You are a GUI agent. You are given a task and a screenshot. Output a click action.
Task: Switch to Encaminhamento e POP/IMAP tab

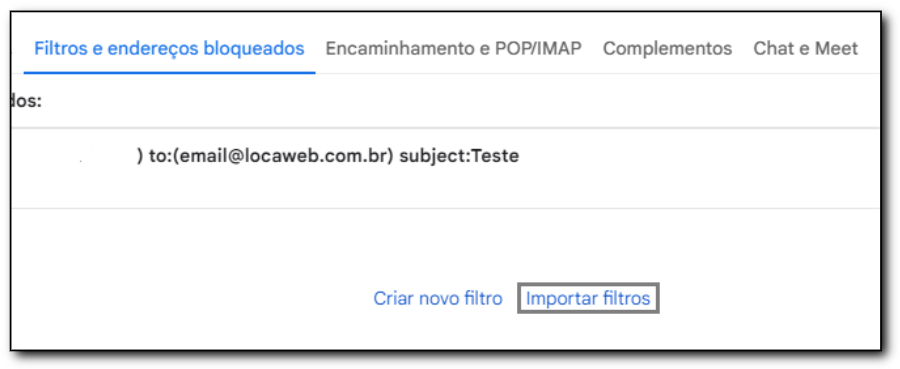pyautogui.click(x=453, y=49)
